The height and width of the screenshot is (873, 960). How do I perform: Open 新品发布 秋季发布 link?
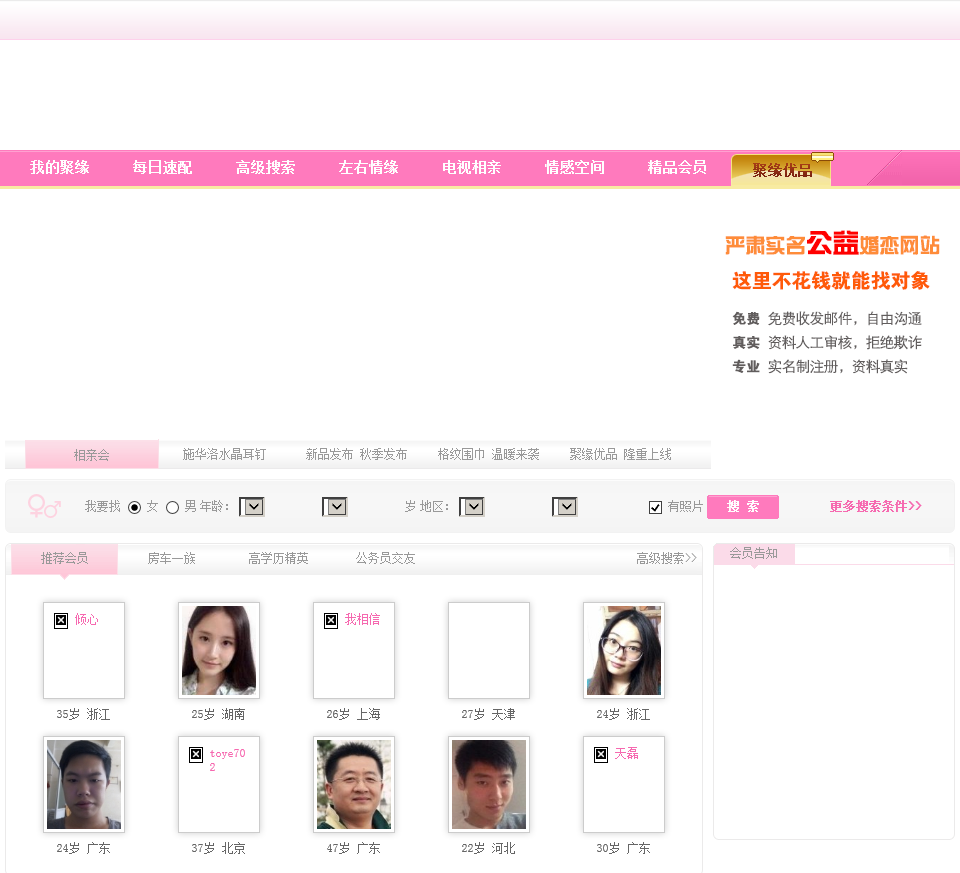356,454
